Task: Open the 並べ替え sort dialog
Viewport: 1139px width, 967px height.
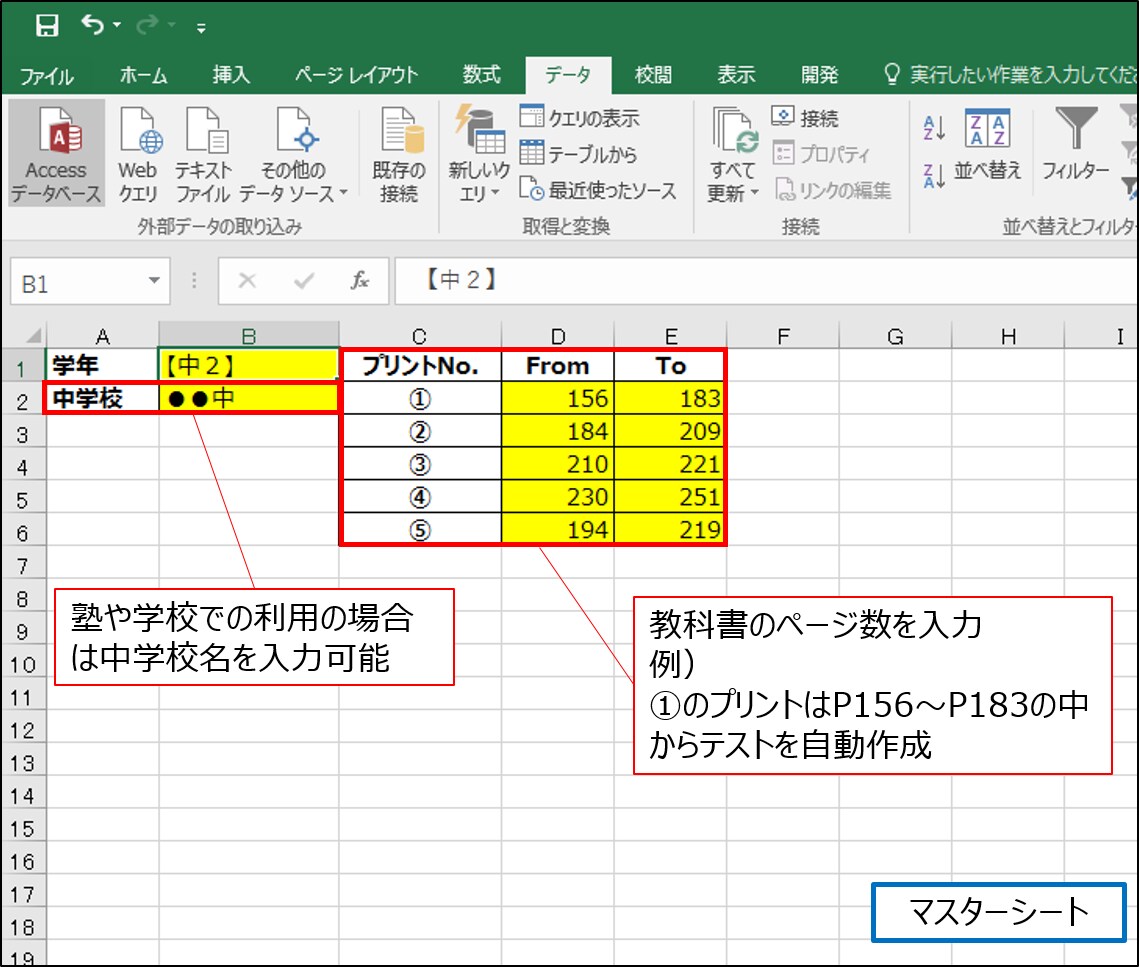Action: (987, 145)
